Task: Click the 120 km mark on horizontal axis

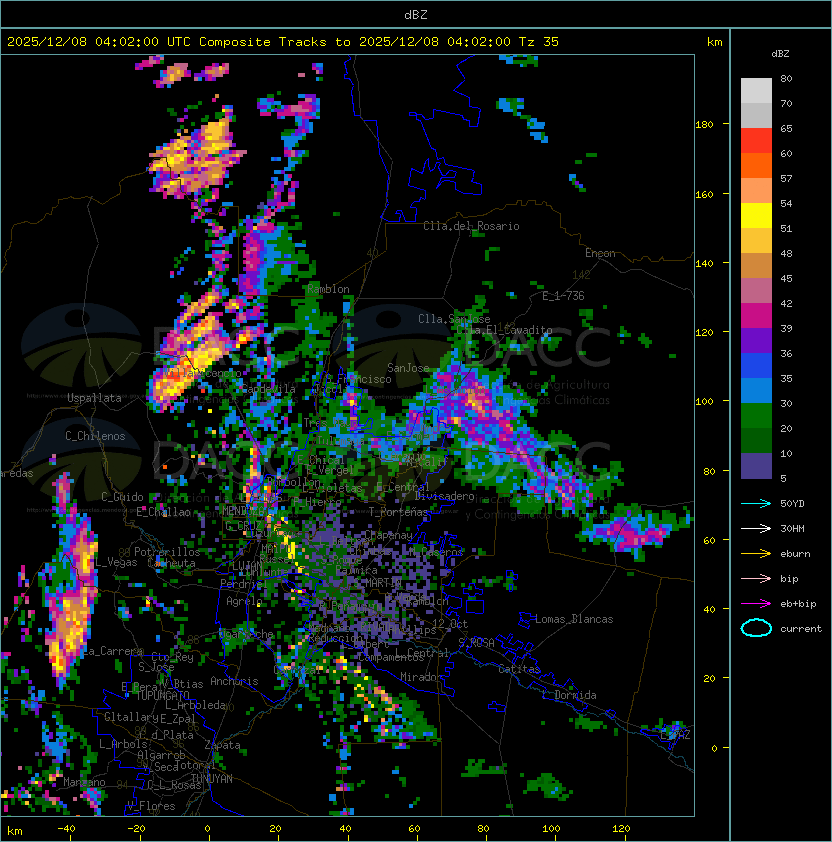Action: point(621,829)
